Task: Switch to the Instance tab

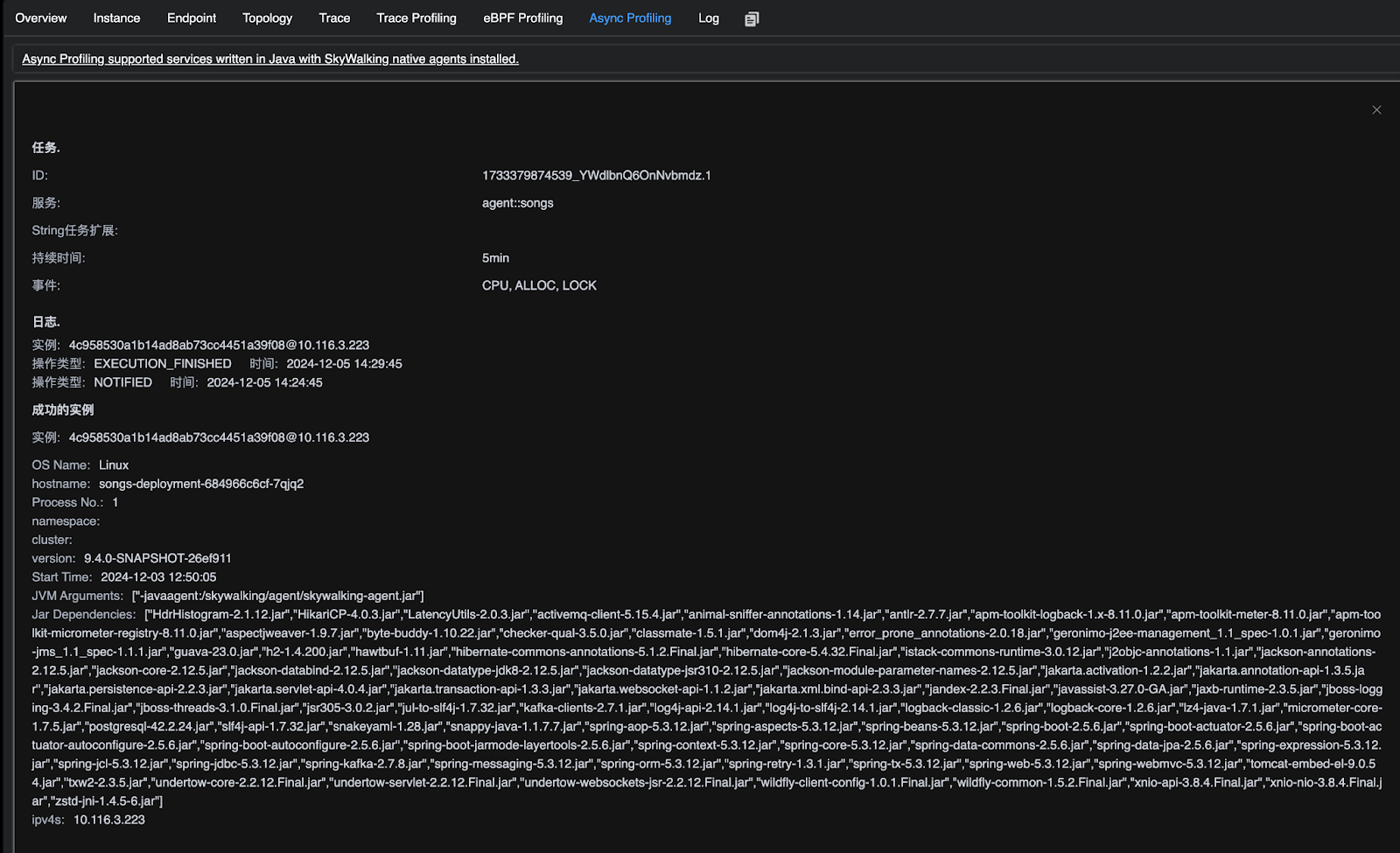Action: click(116, 18)
